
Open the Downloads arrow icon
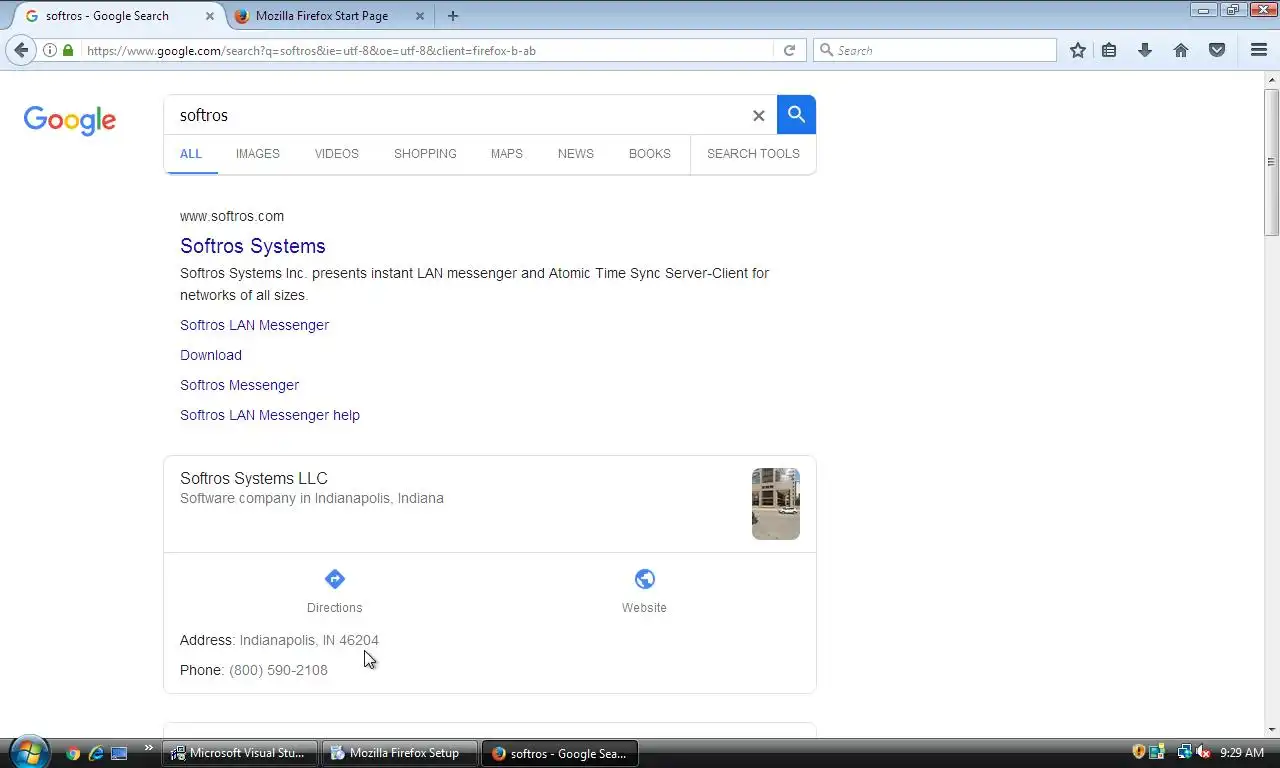pos(1145,50)
